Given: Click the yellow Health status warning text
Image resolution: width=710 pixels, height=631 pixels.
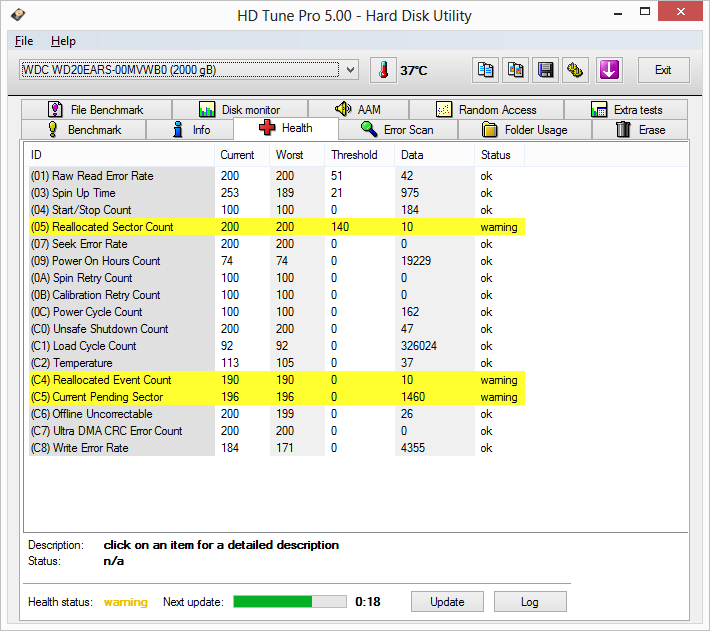Looking at the screenshot, I should (x=125, y=602).
